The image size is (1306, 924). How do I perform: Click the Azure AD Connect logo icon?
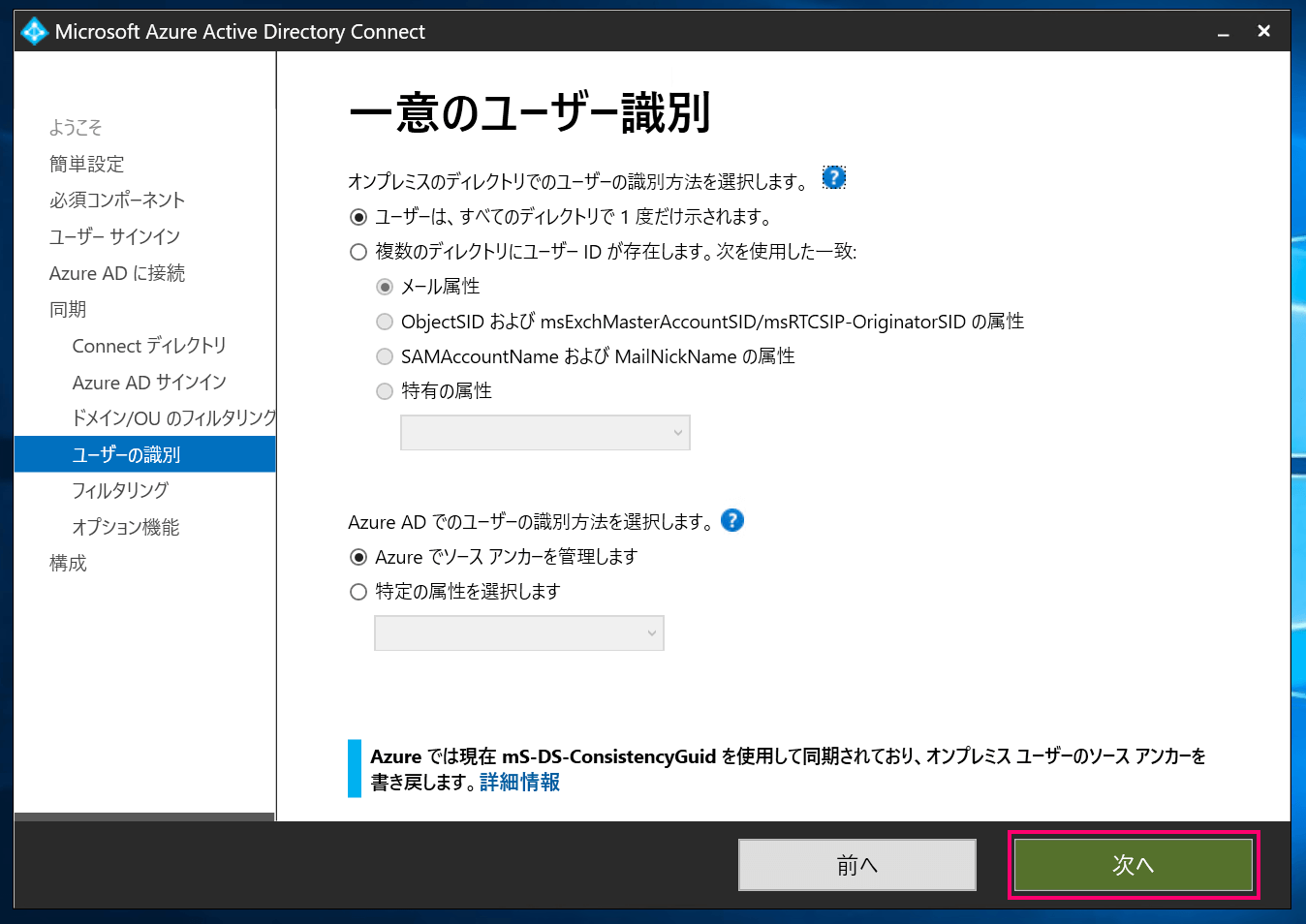[34, 32]
